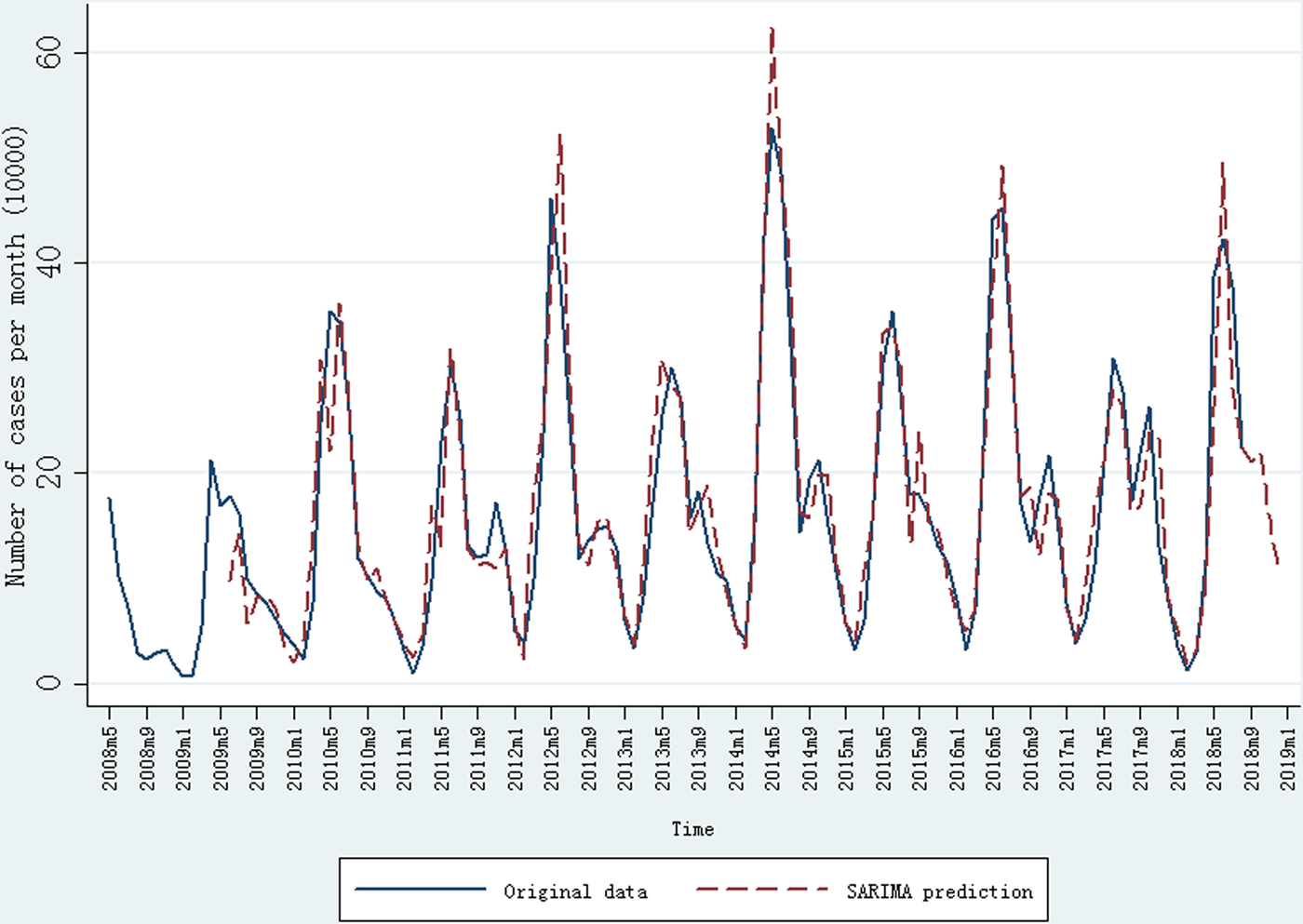Click the 60 tick label on y-axis
The width and height of the screenshot is (1303, 924).
[48, 53]
